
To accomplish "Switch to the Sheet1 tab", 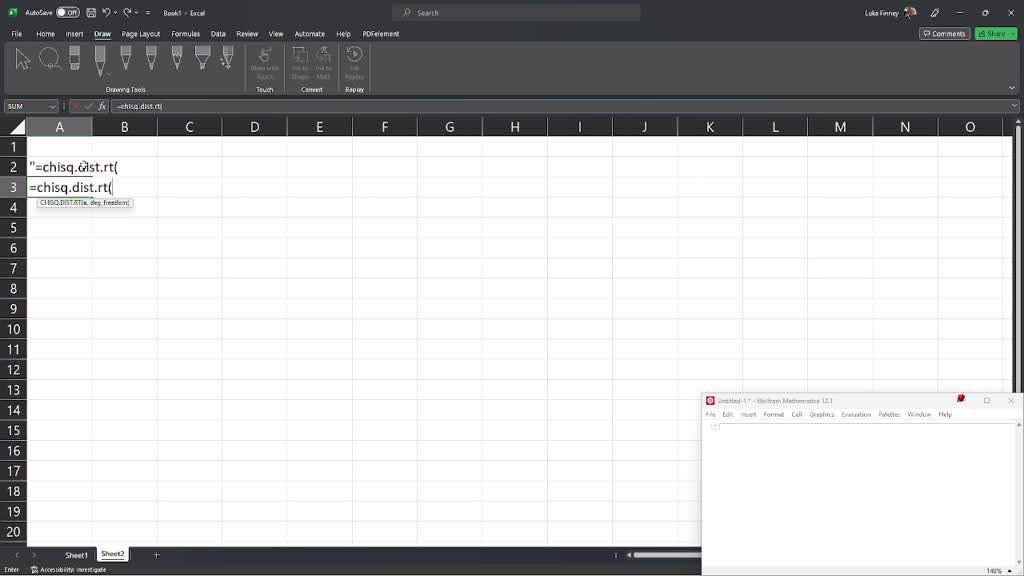I will tap(76, 555).
